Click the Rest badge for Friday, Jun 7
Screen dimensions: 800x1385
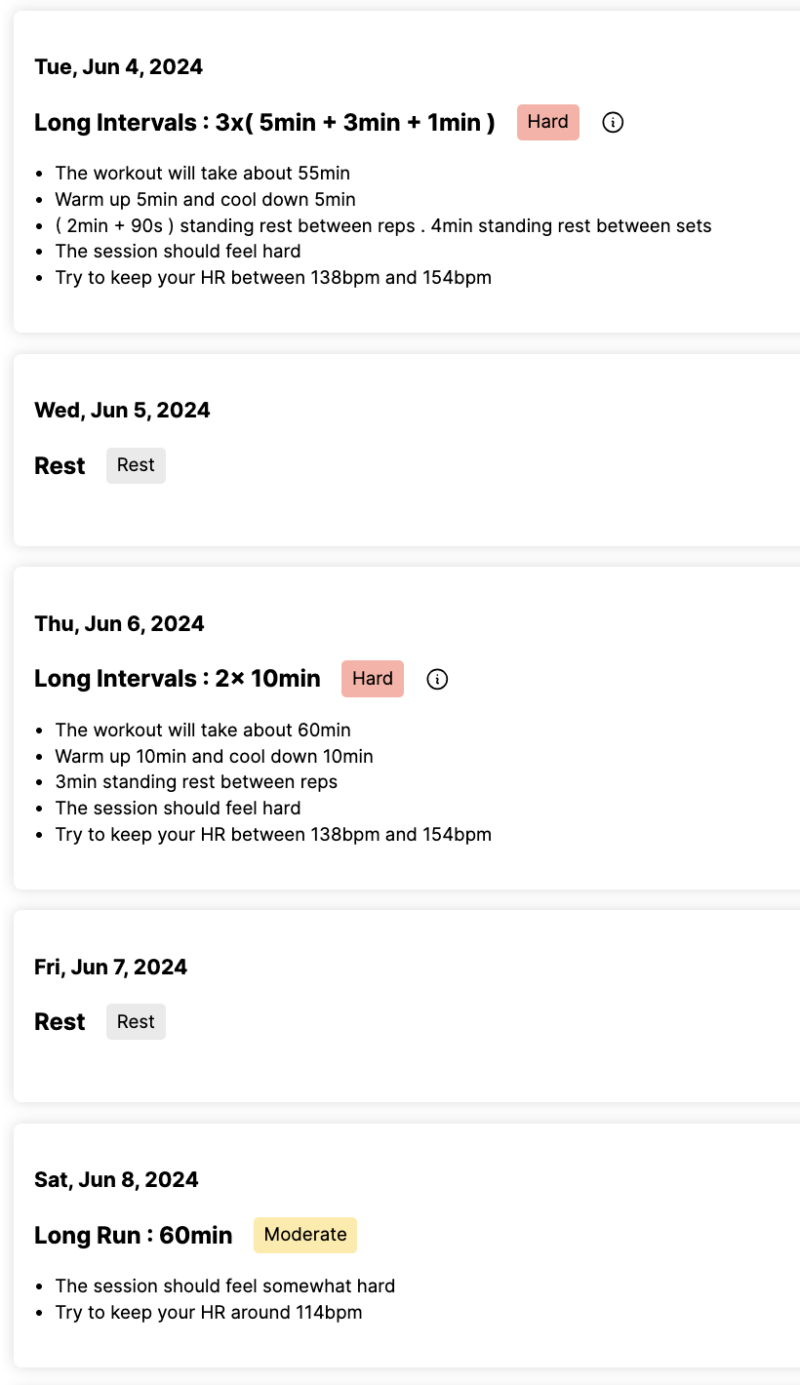(136, 1021)
